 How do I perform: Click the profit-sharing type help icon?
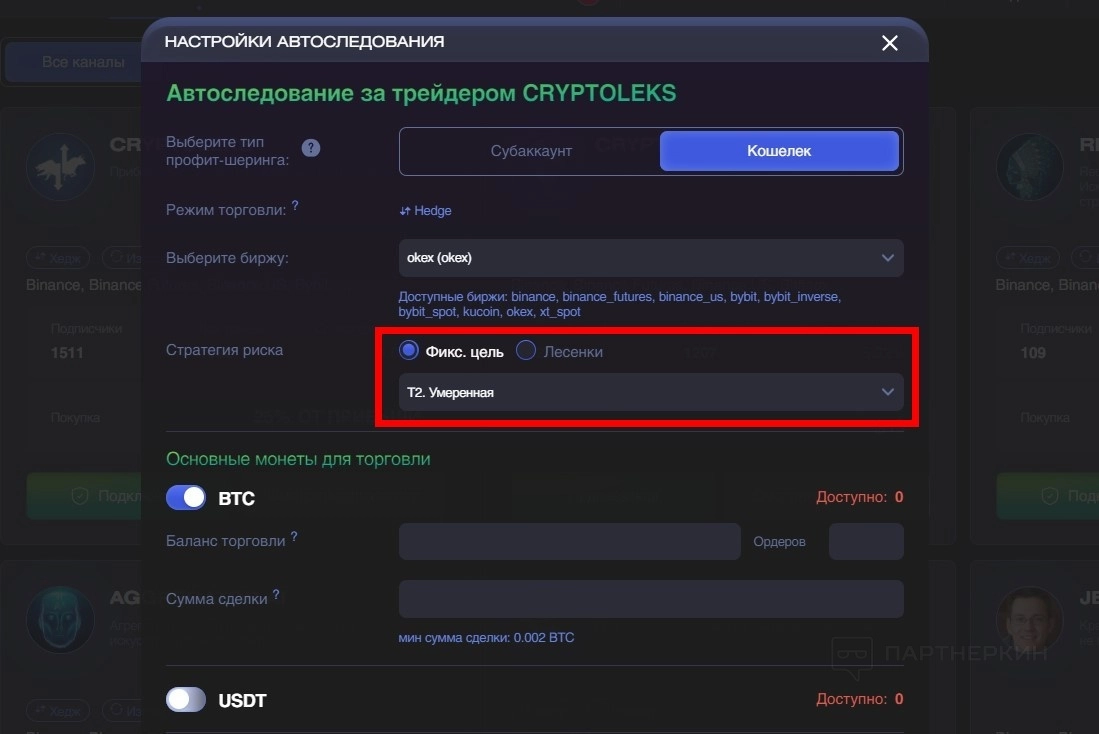coord(311,148)
